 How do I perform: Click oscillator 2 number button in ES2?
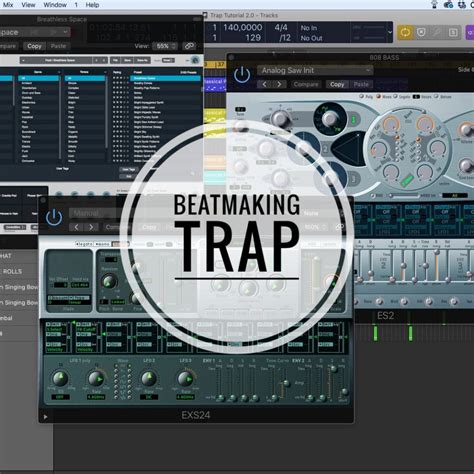pos(325,149)
